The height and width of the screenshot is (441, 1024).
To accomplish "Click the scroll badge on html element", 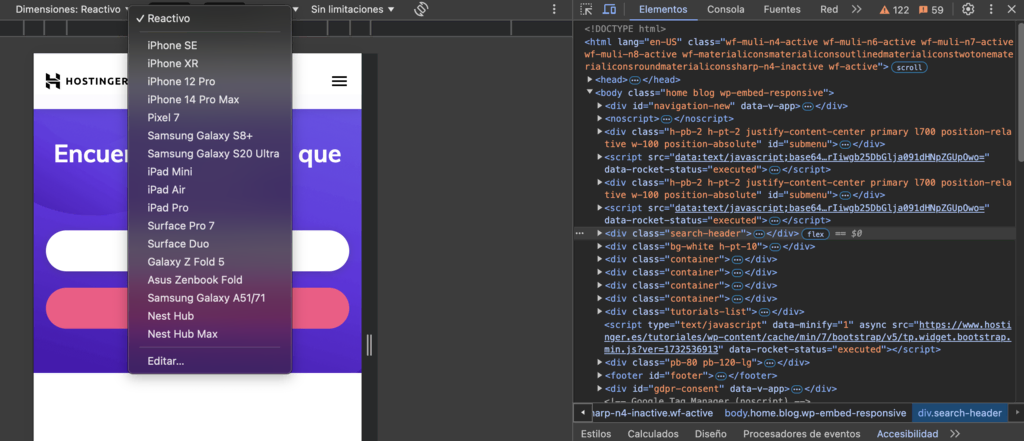I will [x=909, y=67].
